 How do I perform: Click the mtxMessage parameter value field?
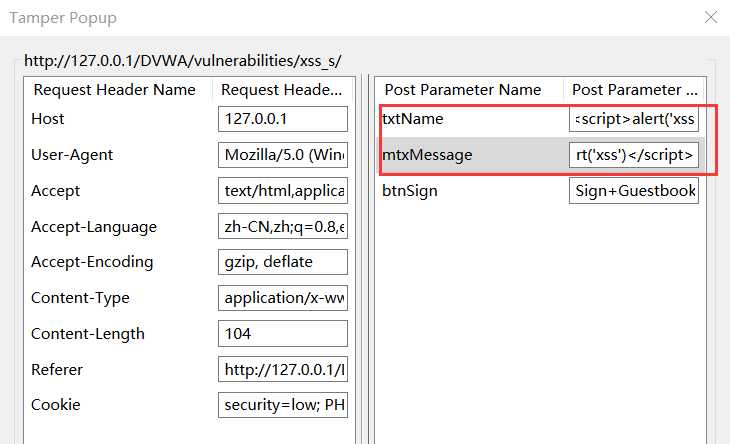[x=633, y=155]
